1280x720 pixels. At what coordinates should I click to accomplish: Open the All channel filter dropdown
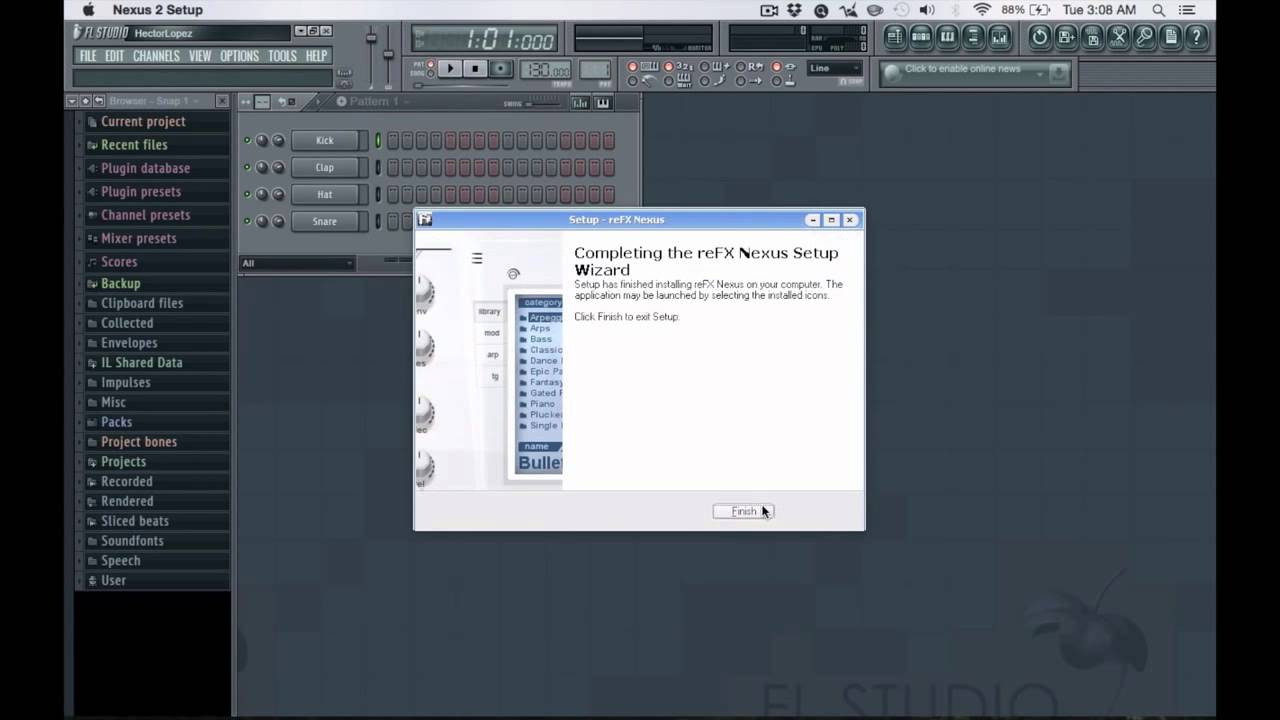(297, 263)
